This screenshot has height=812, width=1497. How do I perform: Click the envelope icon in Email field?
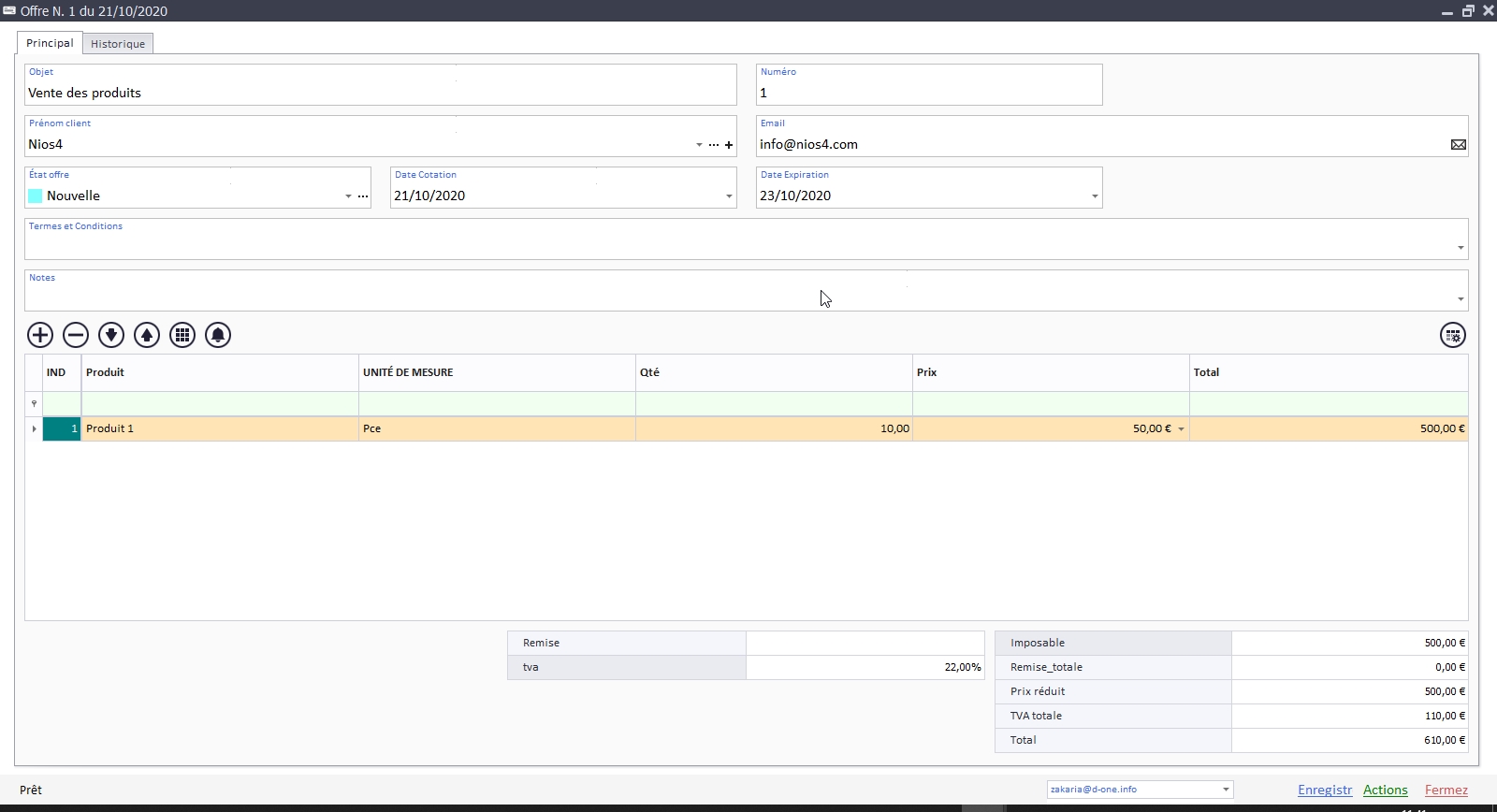tap(1458, 144)
